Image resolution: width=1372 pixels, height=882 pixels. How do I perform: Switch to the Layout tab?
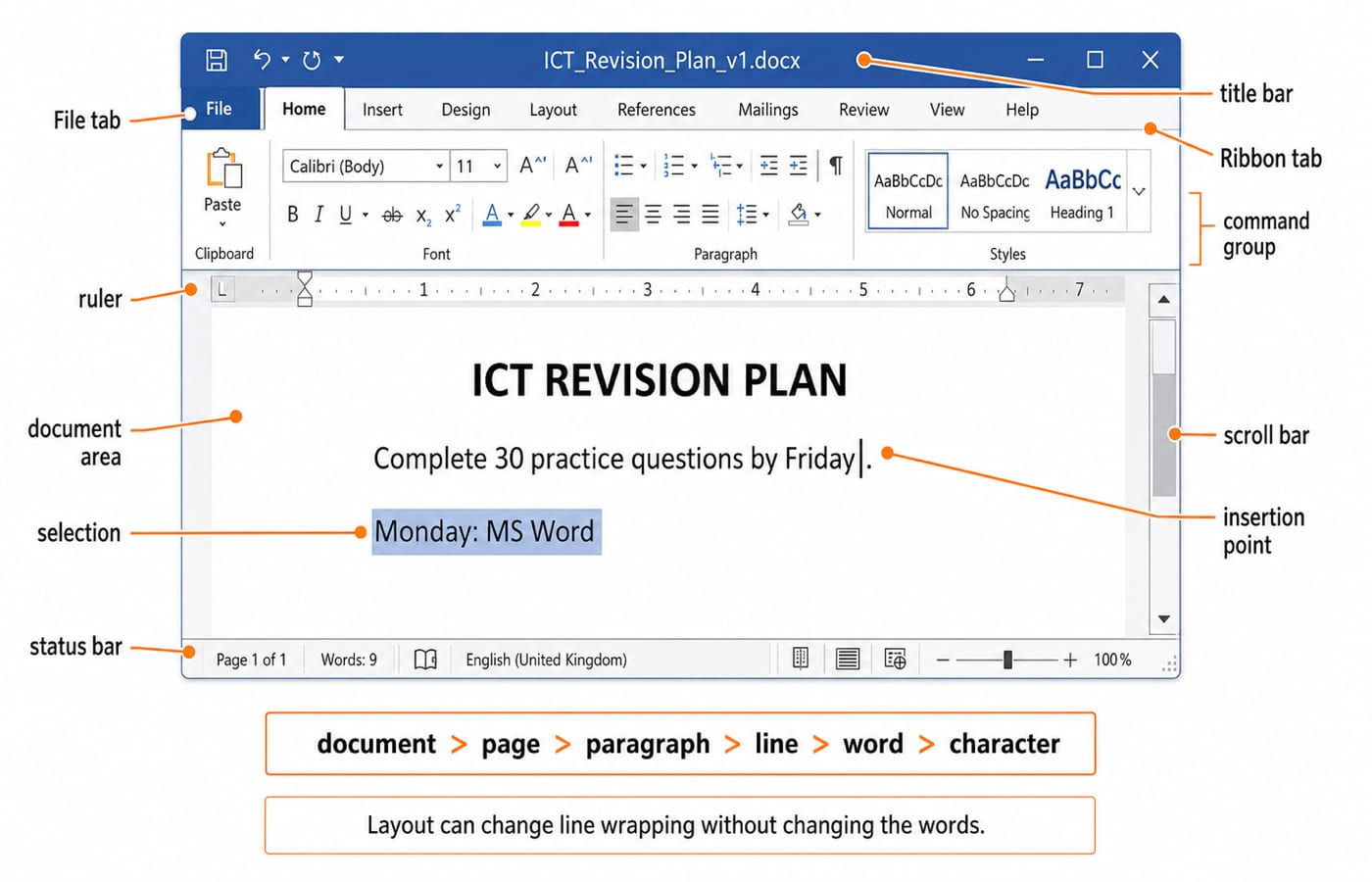click(553, 110)
